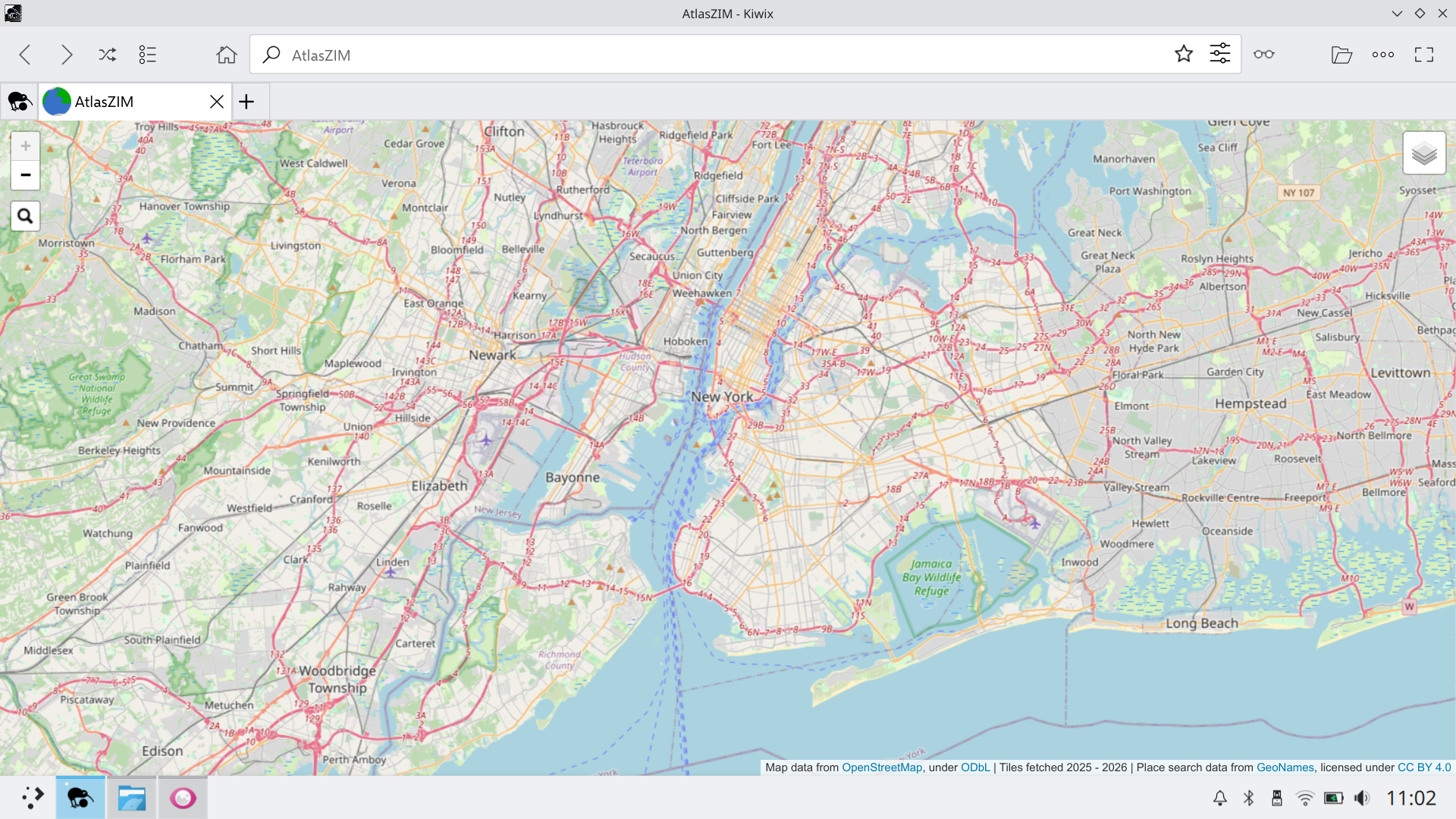Open the map place search

(x=25, y=216)
